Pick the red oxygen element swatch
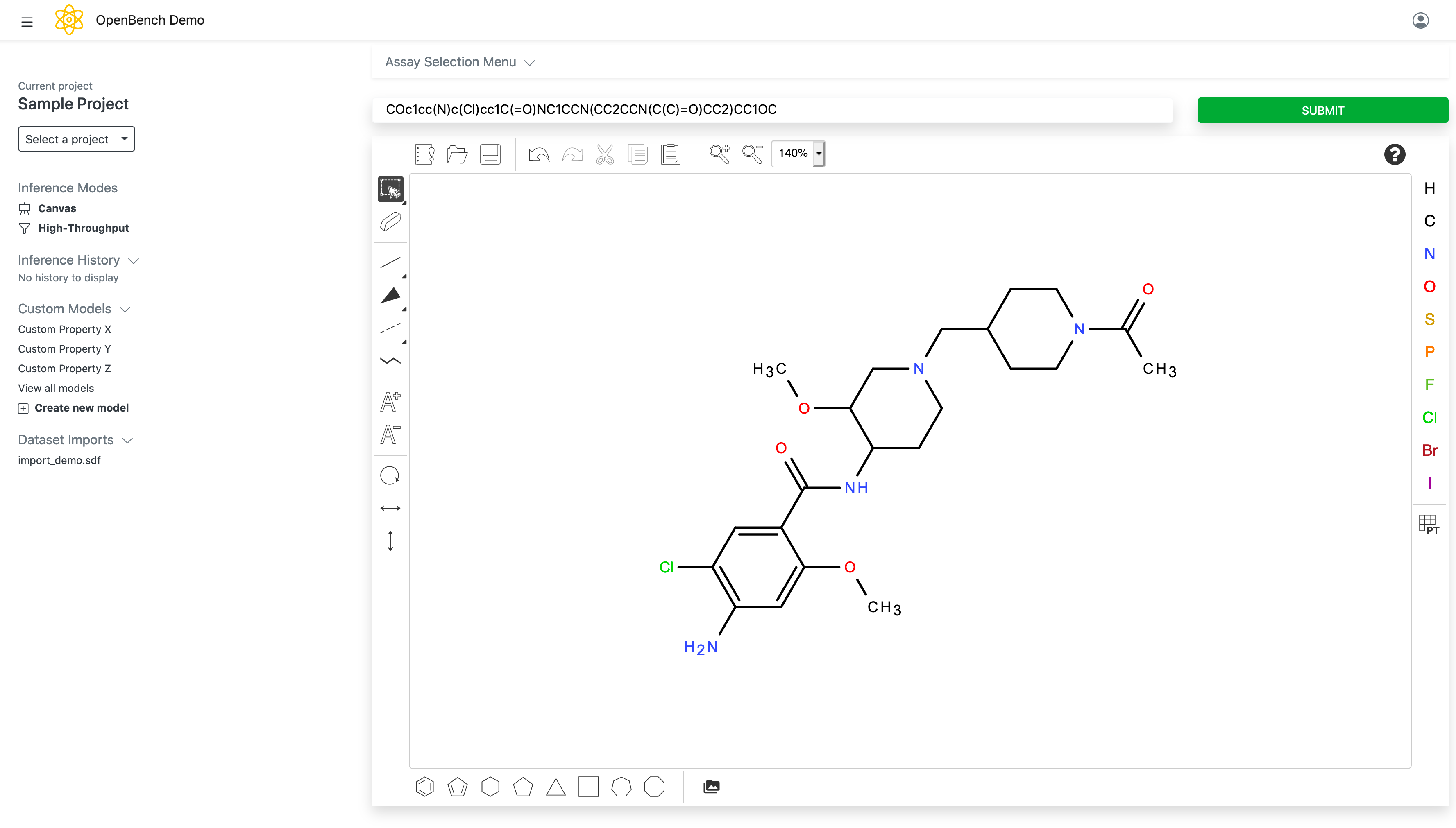The width and height of the screenshot is (1456, 828). pyautogui.click(x=1429, y=287)
